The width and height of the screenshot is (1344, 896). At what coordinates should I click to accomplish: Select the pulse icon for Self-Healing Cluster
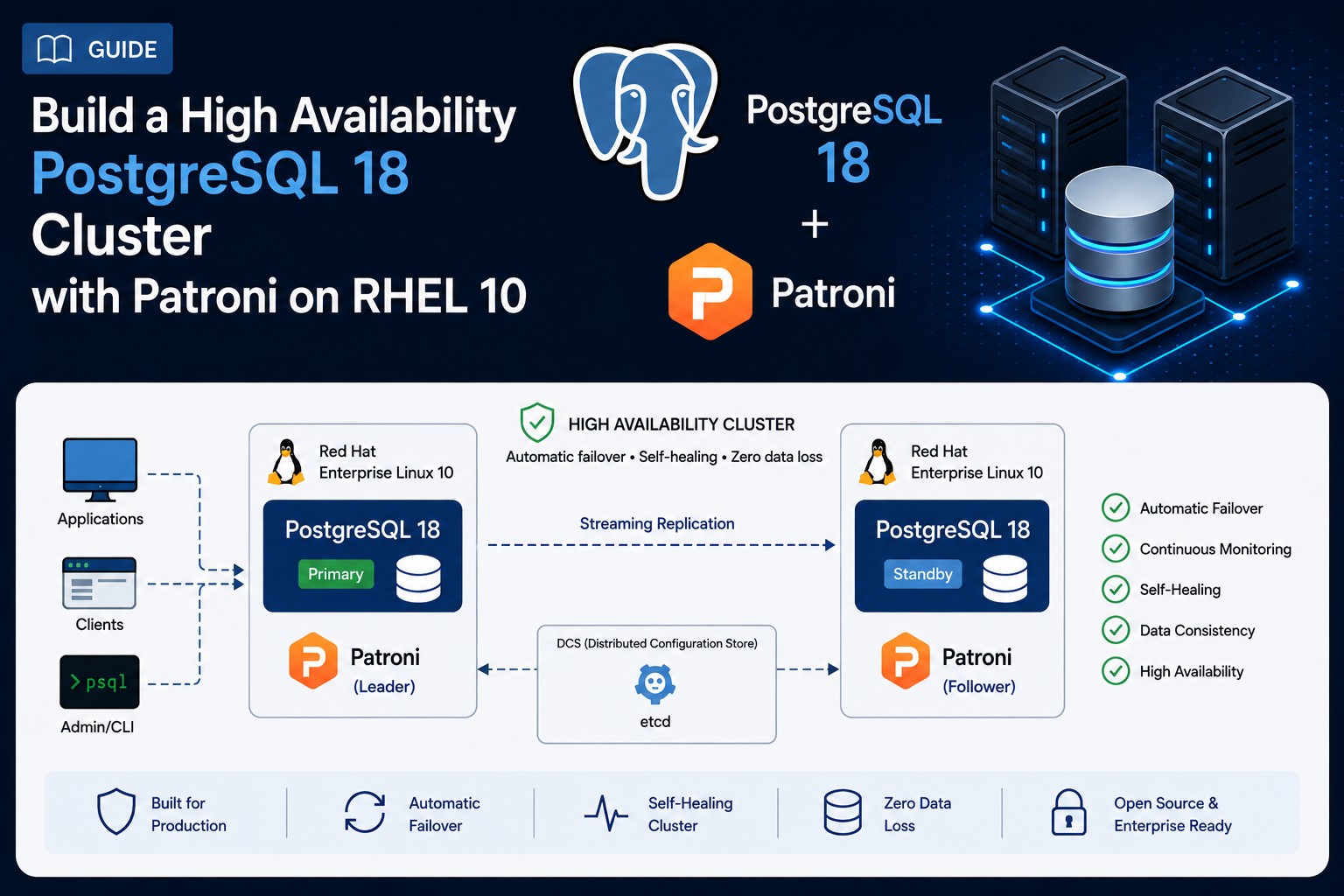606,813
